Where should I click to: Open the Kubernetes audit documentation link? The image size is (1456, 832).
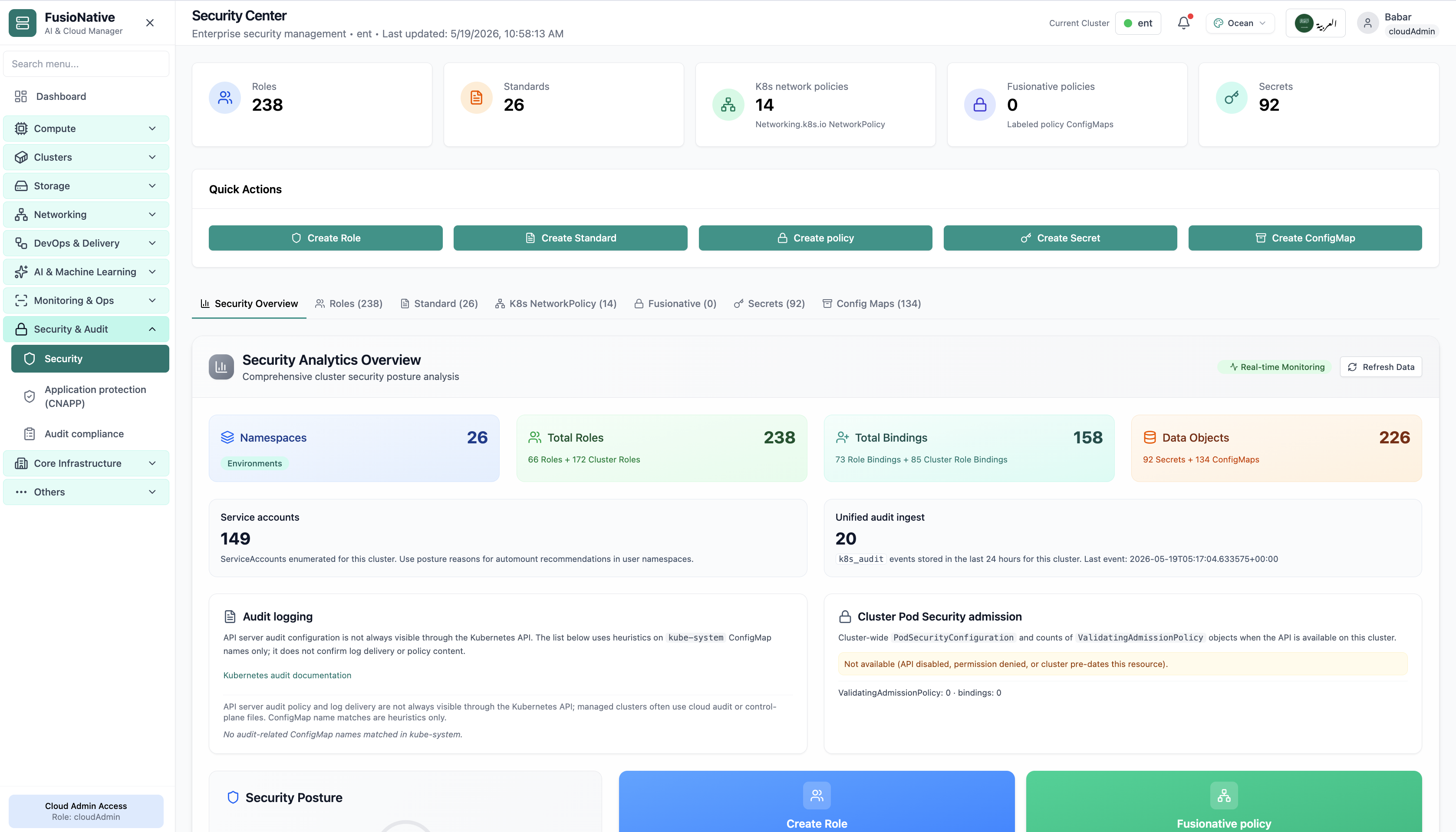(287, 675)
